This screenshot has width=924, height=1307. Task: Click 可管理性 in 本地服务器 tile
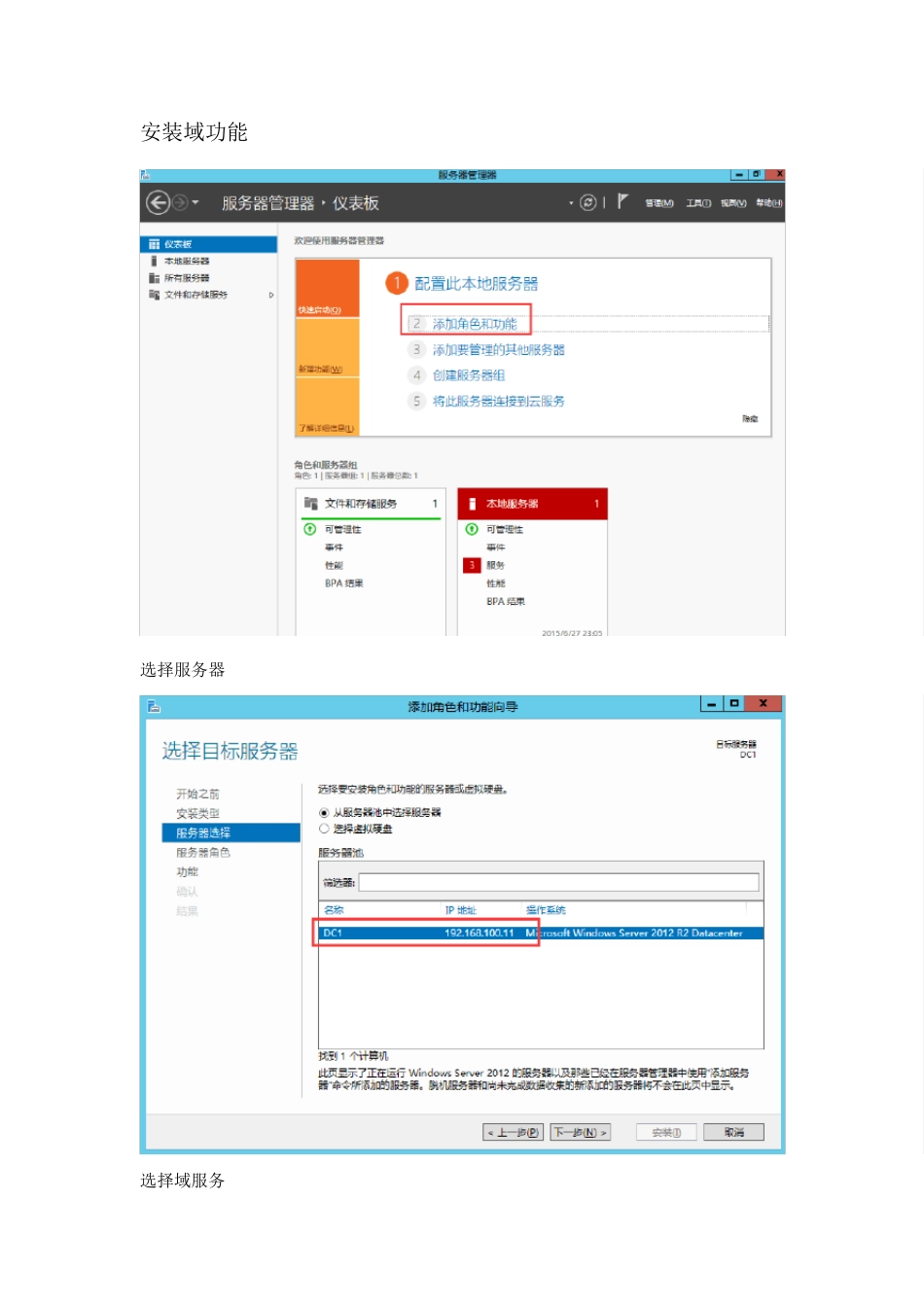click(x=505, y=530)
